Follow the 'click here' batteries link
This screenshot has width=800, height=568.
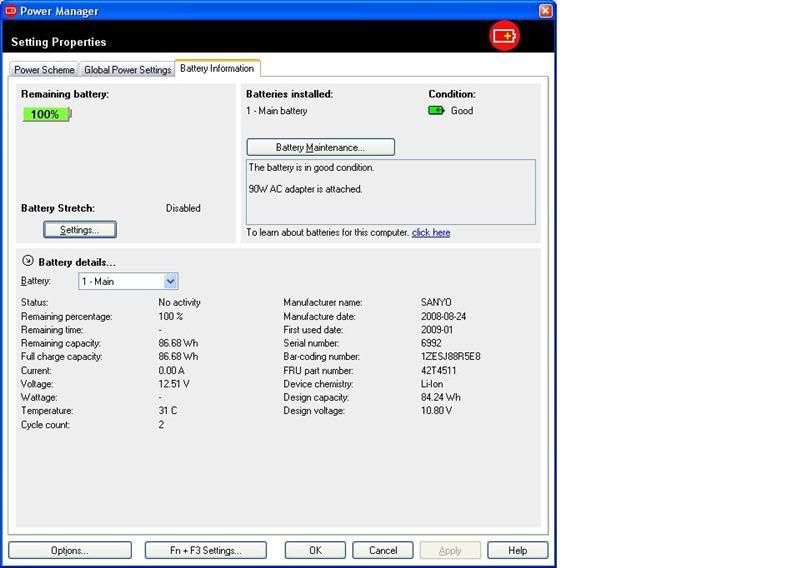[431, 233]
